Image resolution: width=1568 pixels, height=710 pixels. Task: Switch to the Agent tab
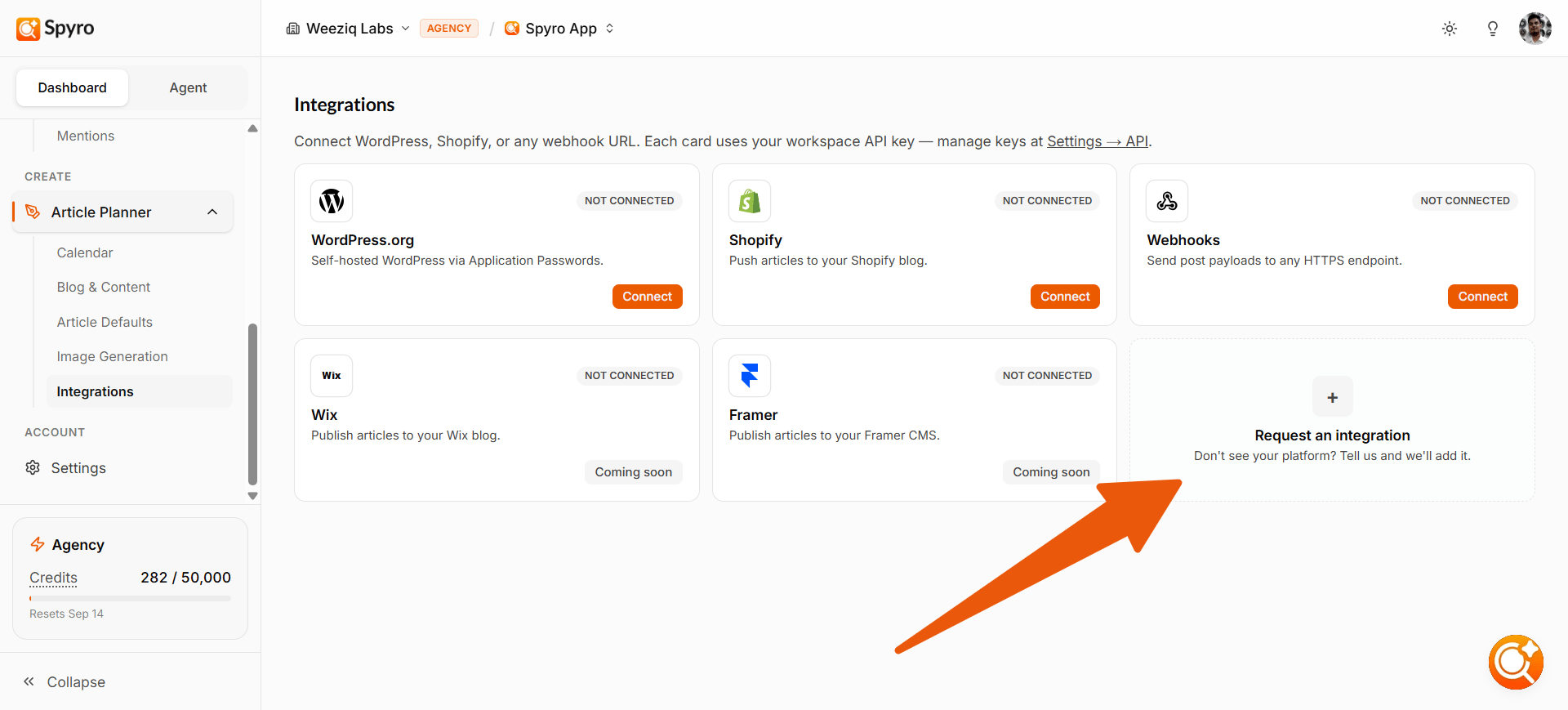pyautogui.click(x=188, y=87)
